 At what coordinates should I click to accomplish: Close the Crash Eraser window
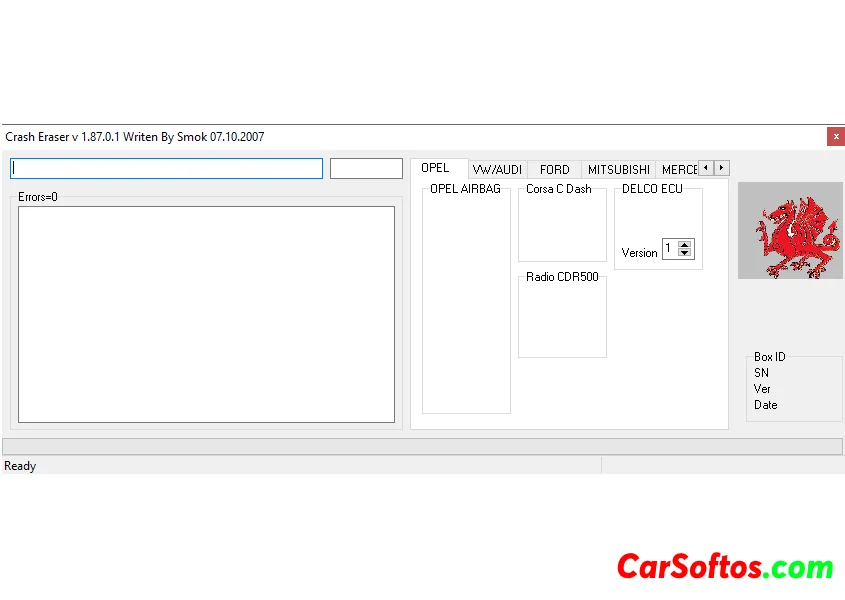tap(835, 137)
